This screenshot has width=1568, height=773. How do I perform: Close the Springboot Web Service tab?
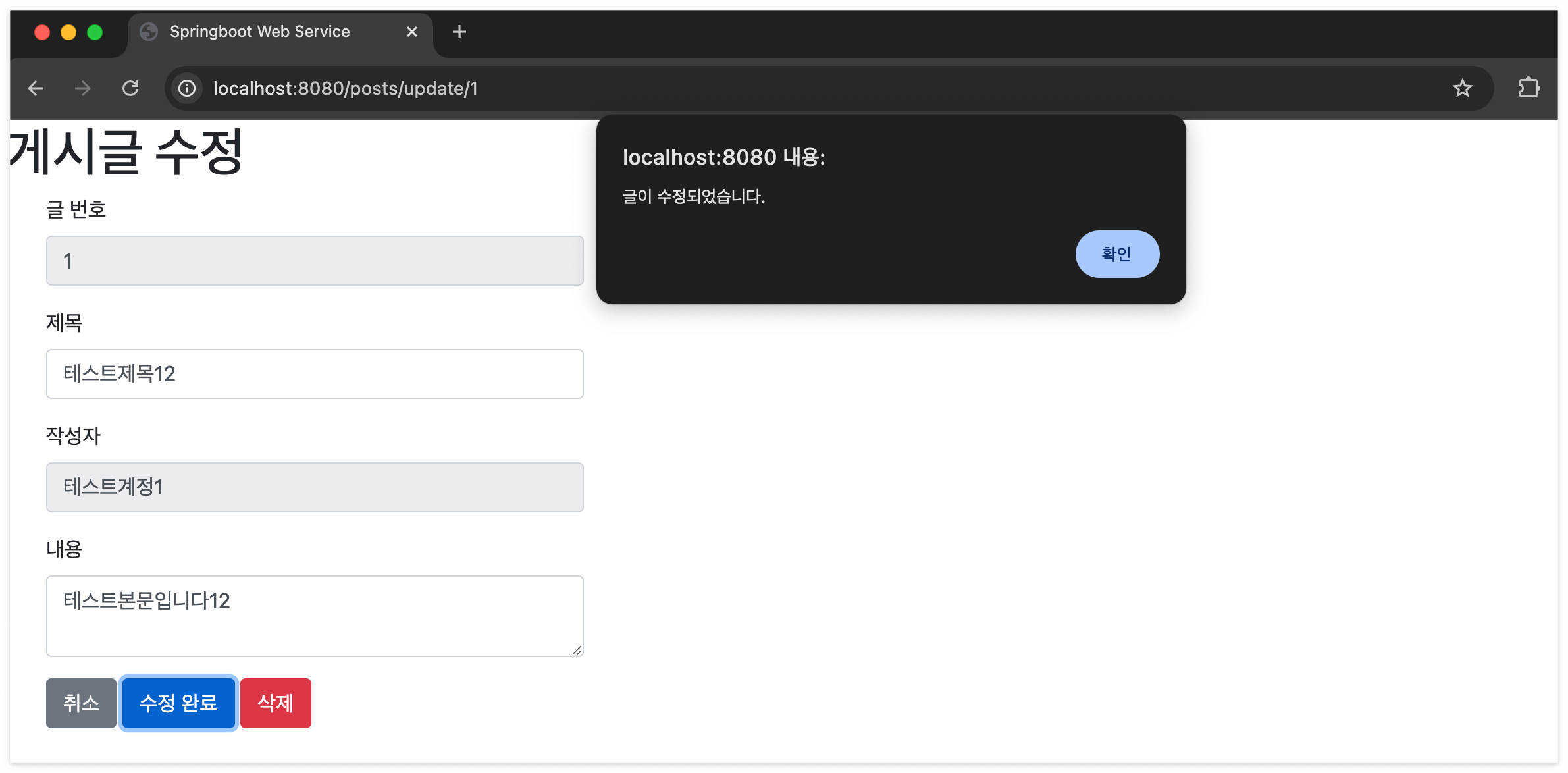pos(412,32)
